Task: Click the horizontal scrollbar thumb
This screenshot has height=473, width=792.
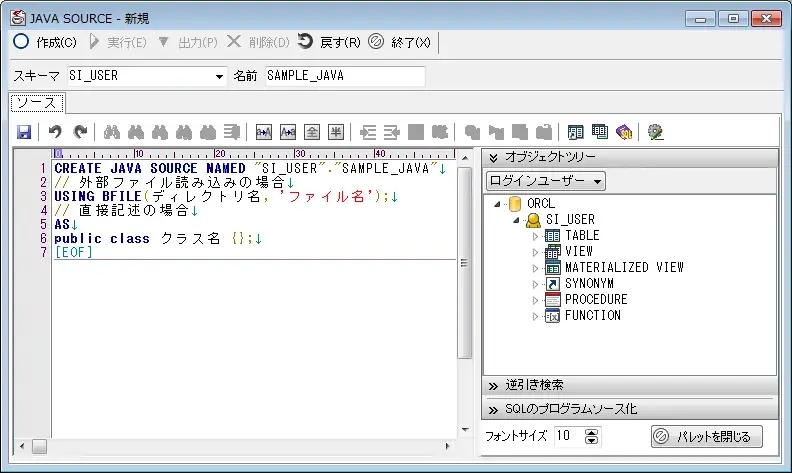Action: (x=39, y=446)
